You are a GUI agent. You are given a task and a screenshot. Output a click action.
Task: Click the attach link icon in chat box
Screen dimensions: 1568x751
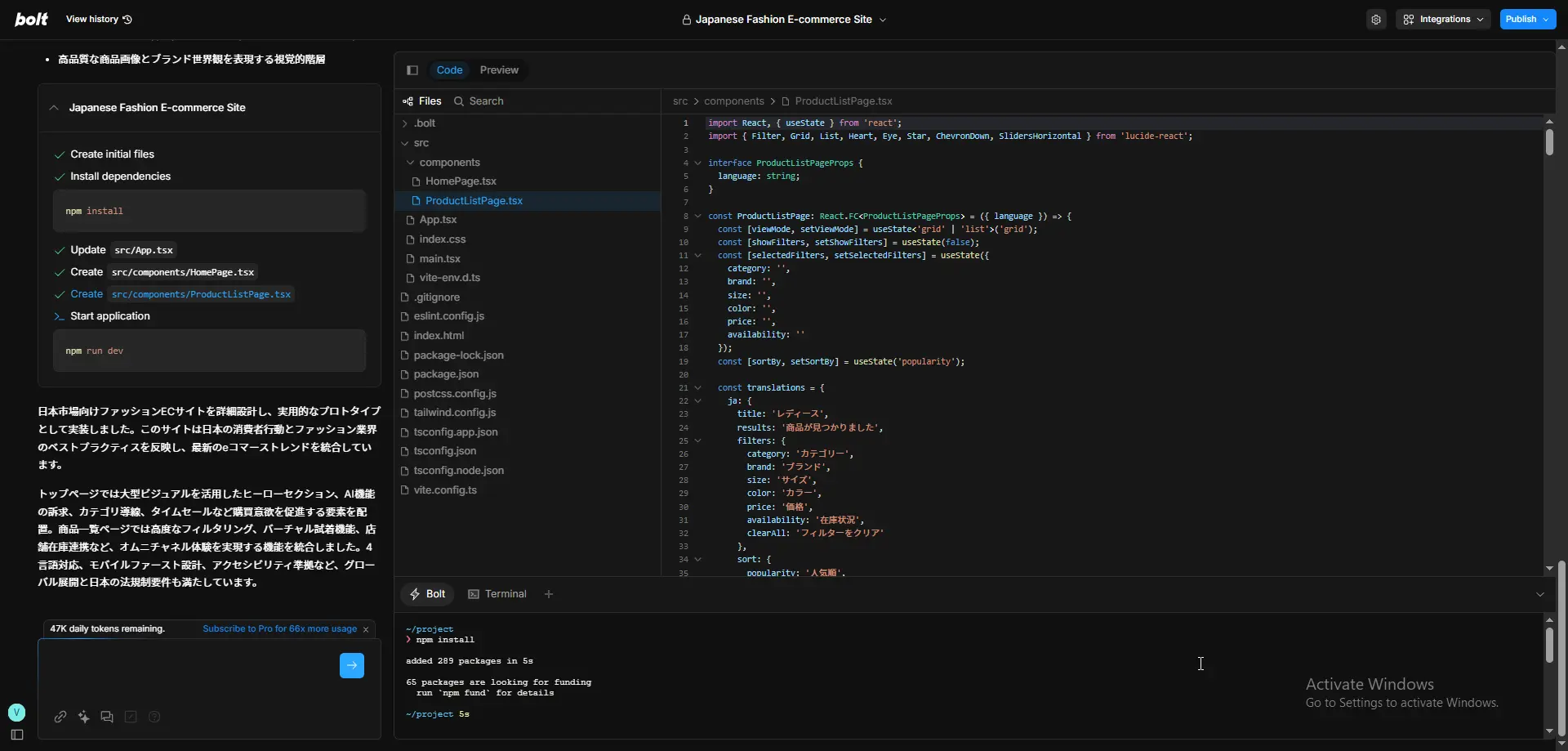click(60, 717)
